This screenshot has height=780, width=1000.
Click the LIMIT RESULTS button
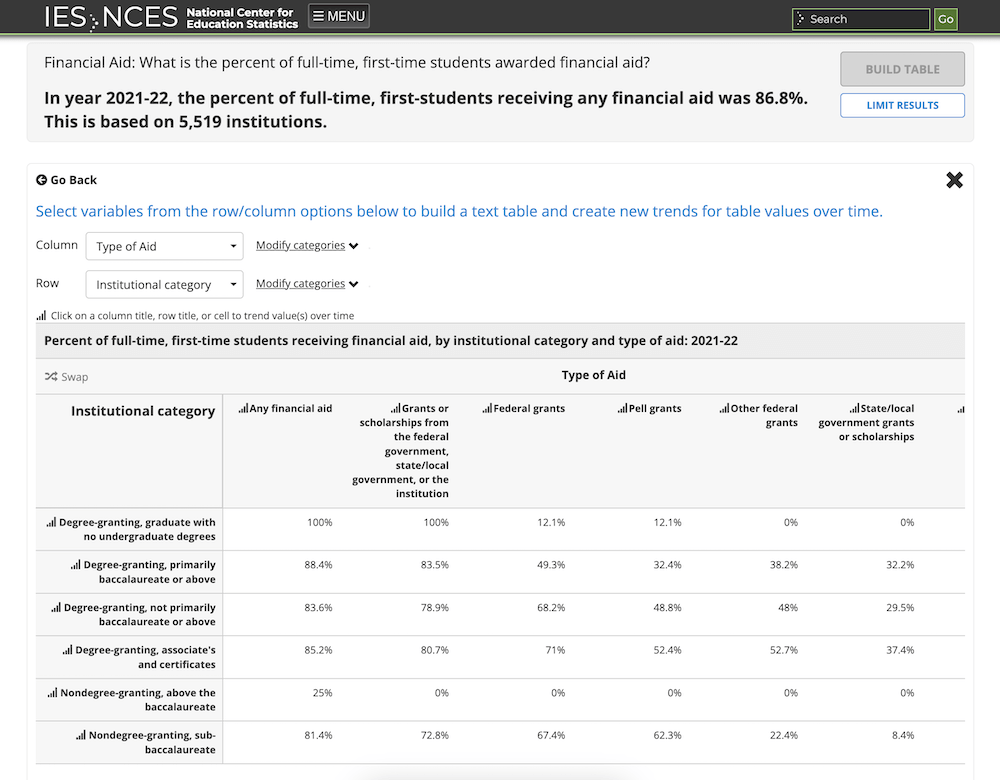(902, 105)
